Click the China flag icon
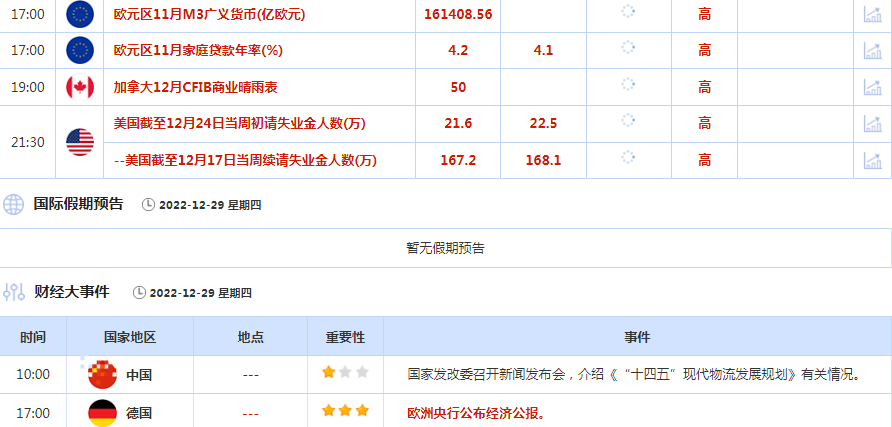 pos(103,375)
